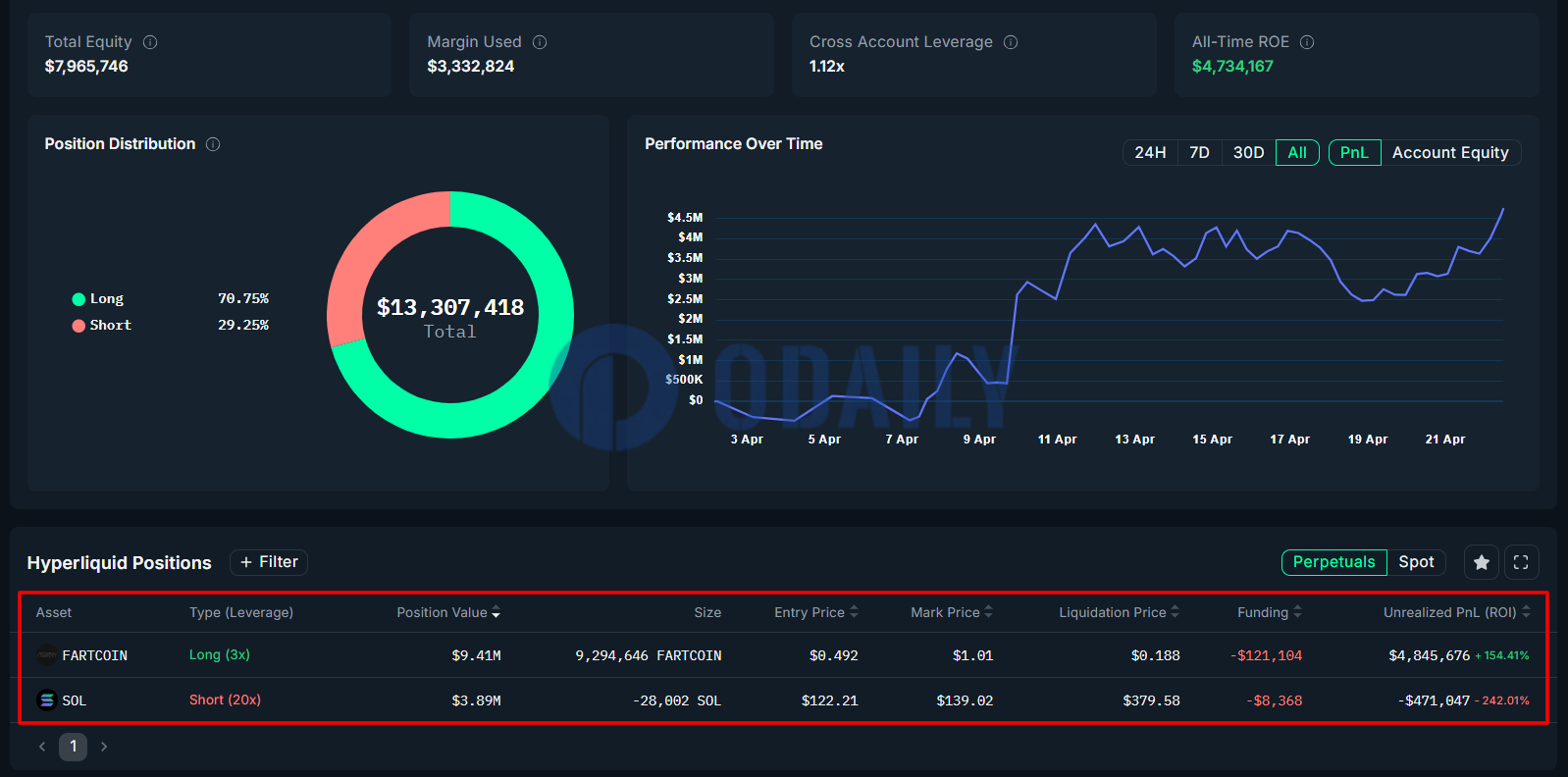This screenshot has width=1568, height=777.
Task: Click the Margin Used info icon
Action: tap(540, 42)
